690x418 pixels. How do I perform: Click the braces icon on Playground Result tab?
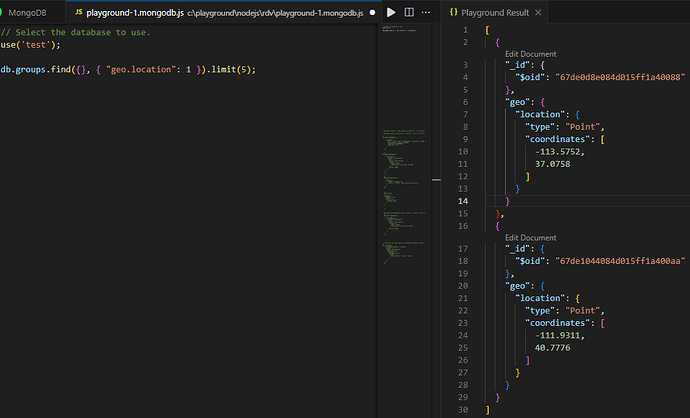pyautogui.click(x=453, y=12)
